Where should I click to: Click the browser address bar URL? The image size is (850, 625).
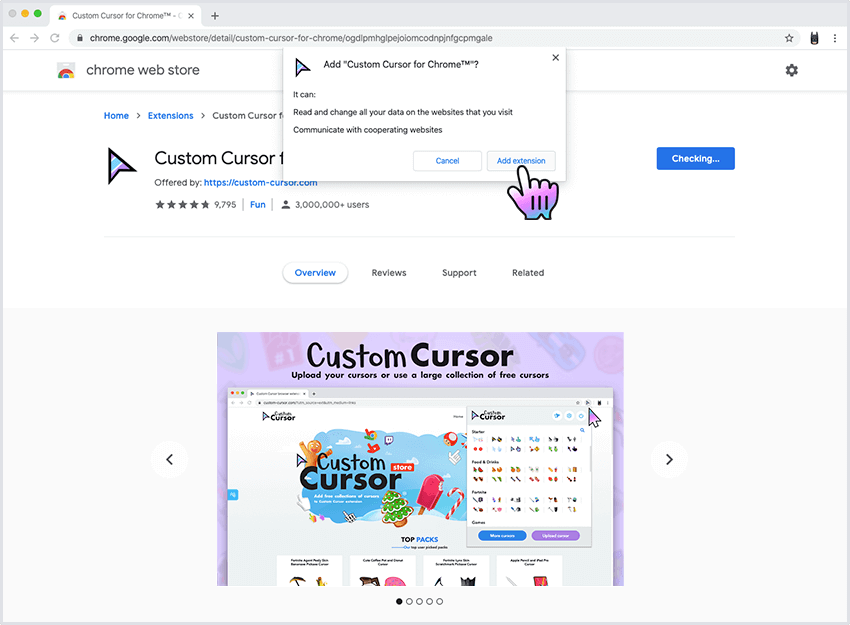click(291, 38)
